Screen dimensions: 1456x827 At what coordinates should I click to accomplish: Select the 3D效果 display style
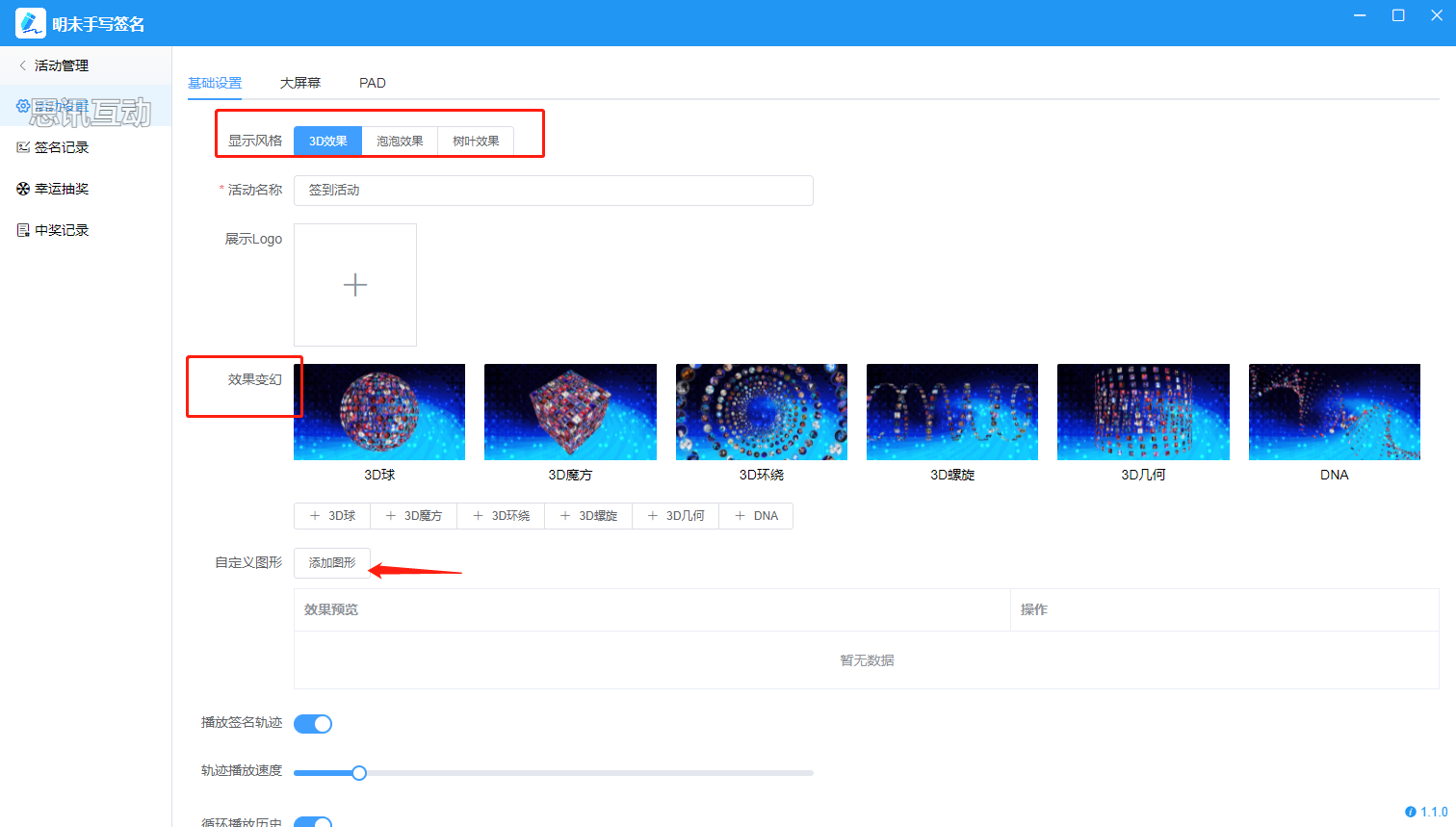click(327, 141)
